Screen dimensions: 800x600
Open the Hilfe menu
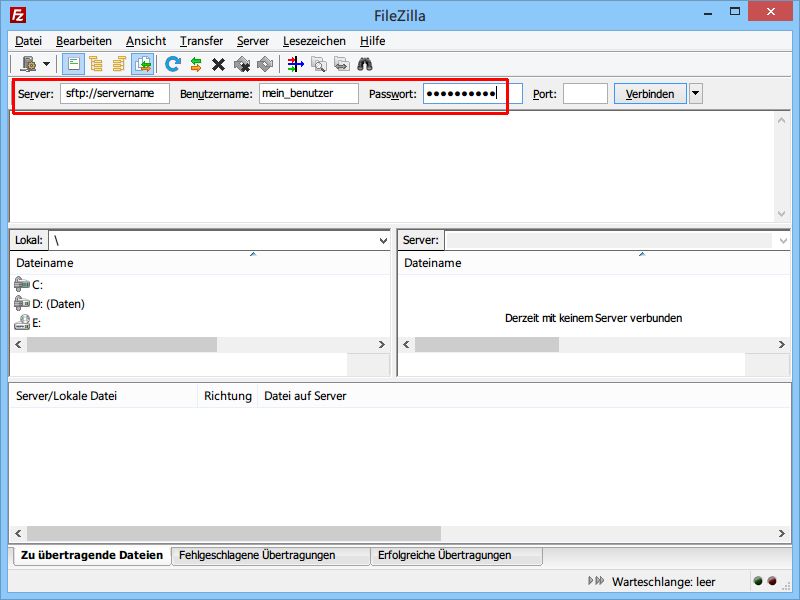[372, 41]
